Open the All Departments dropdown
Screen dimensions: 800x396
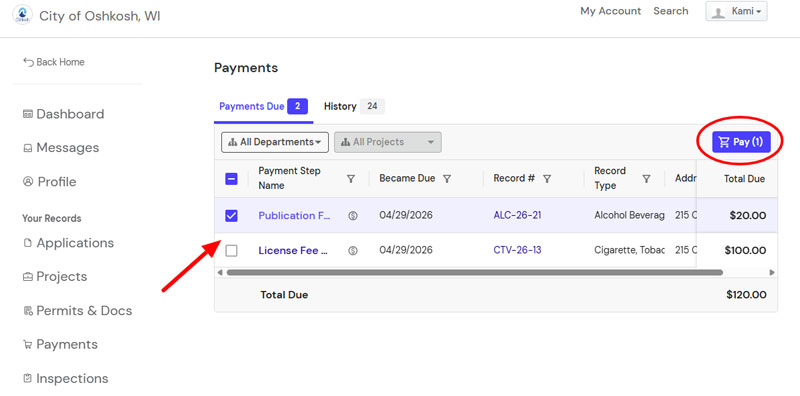275,142
